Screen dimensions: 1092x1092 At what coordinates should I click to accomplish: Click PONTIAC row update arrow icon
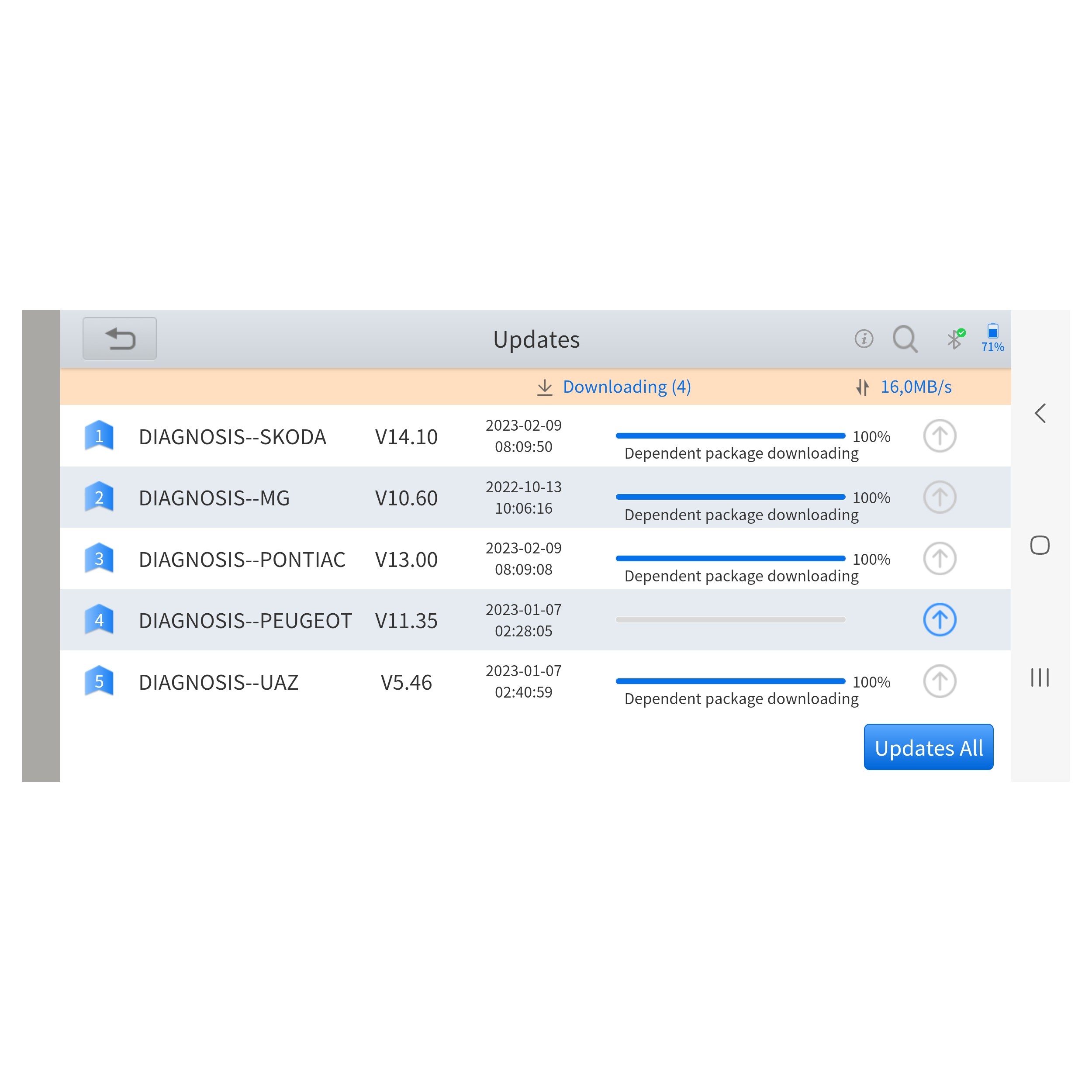click(940, 558)
